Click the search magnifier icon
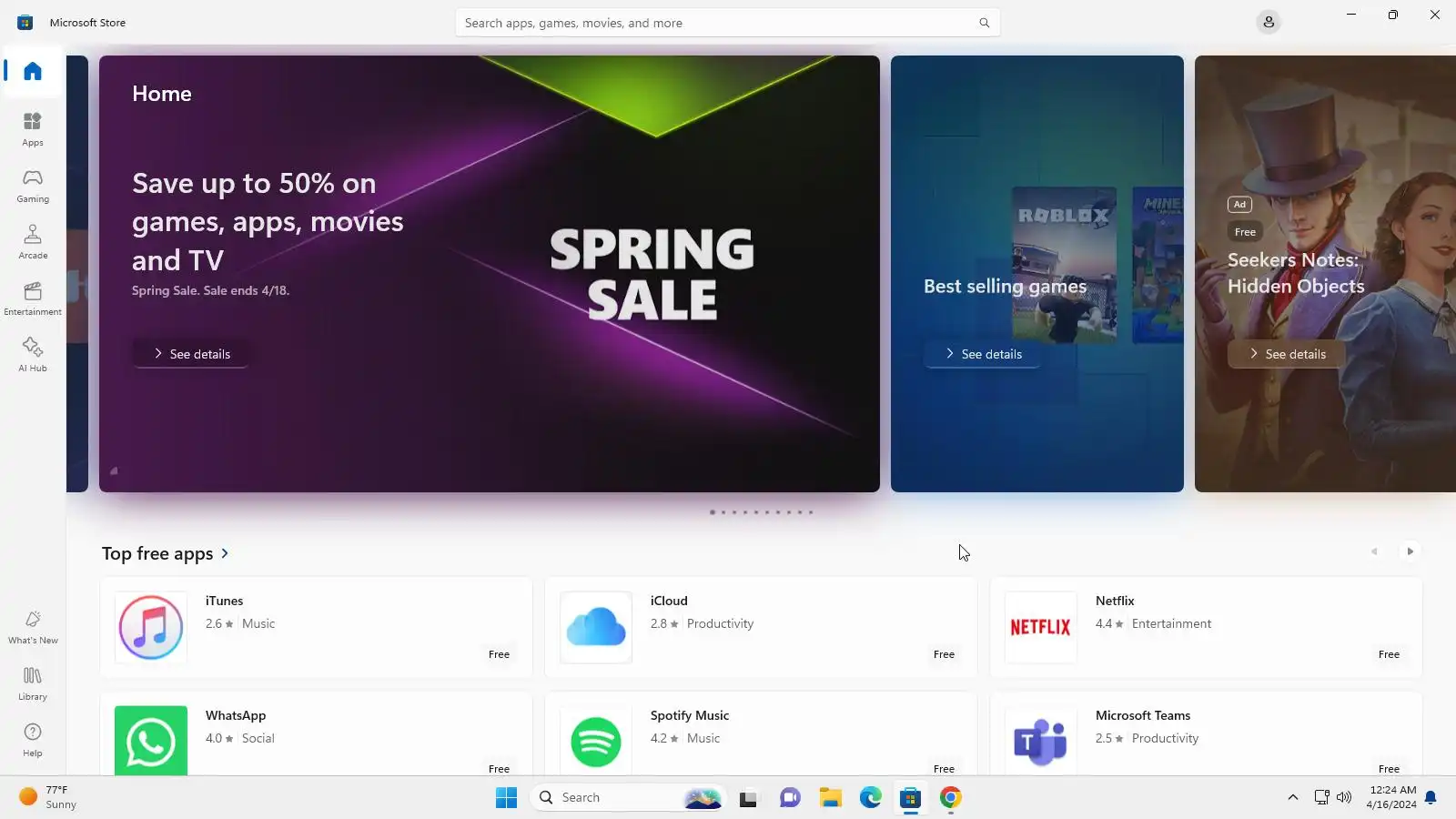 984,23
